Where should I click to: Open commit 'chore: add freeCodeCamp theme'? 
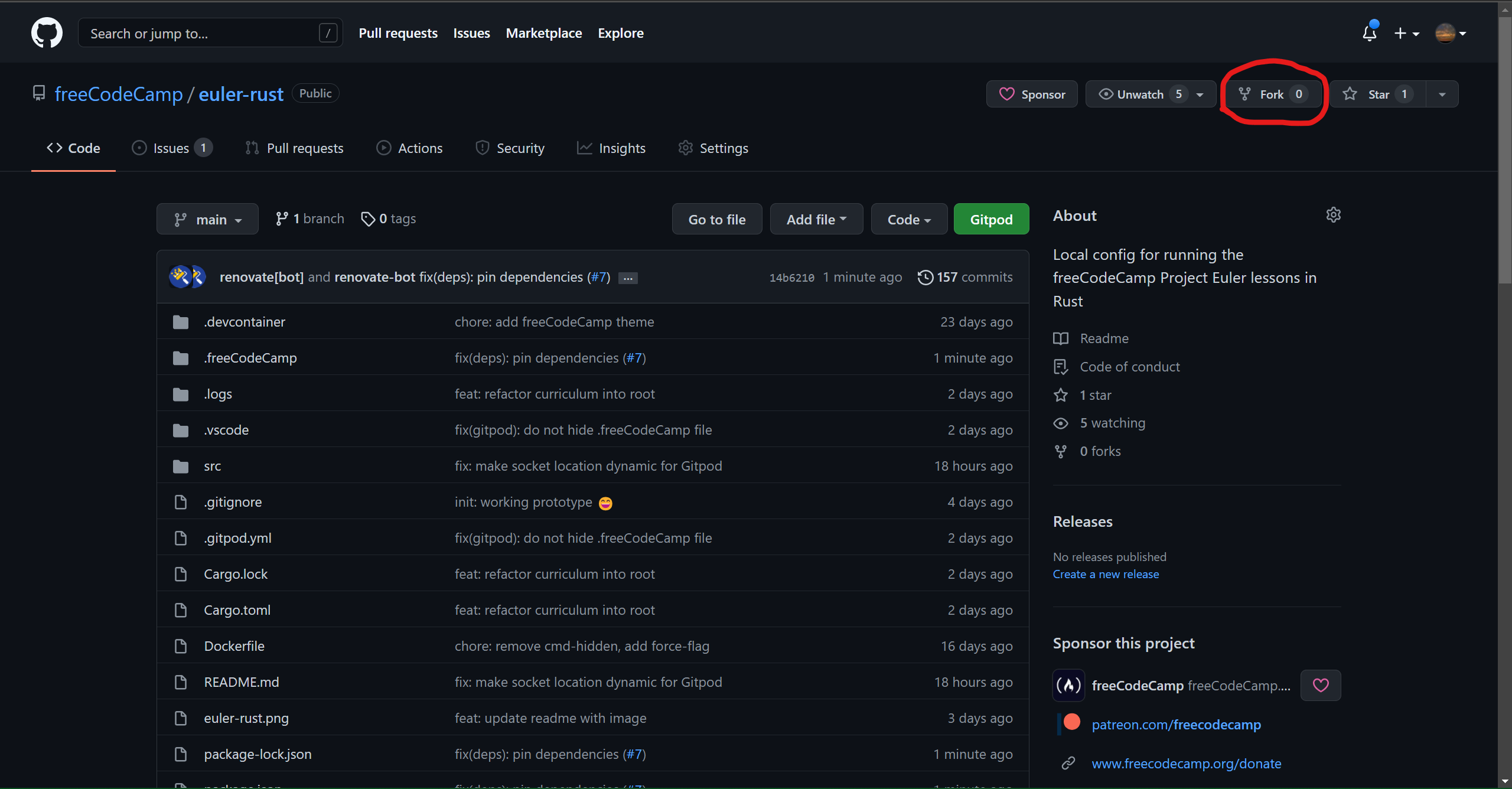coord(554,322)
